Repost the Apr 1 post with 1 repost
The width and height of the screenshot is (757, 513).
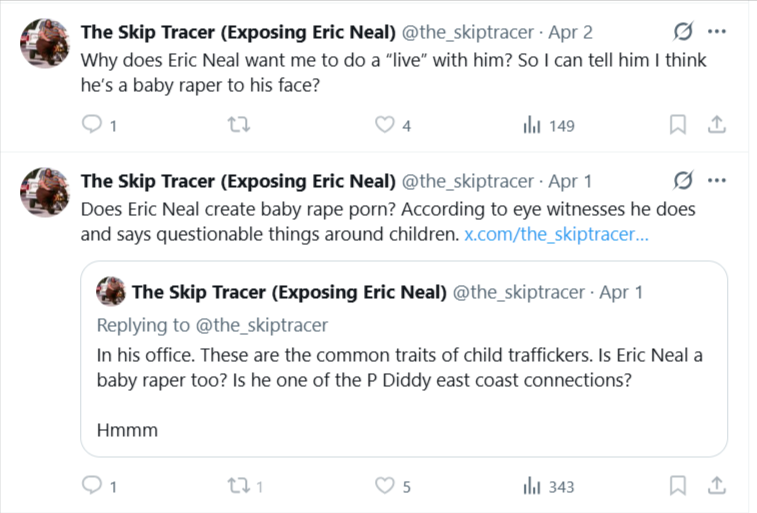point(238,486)
